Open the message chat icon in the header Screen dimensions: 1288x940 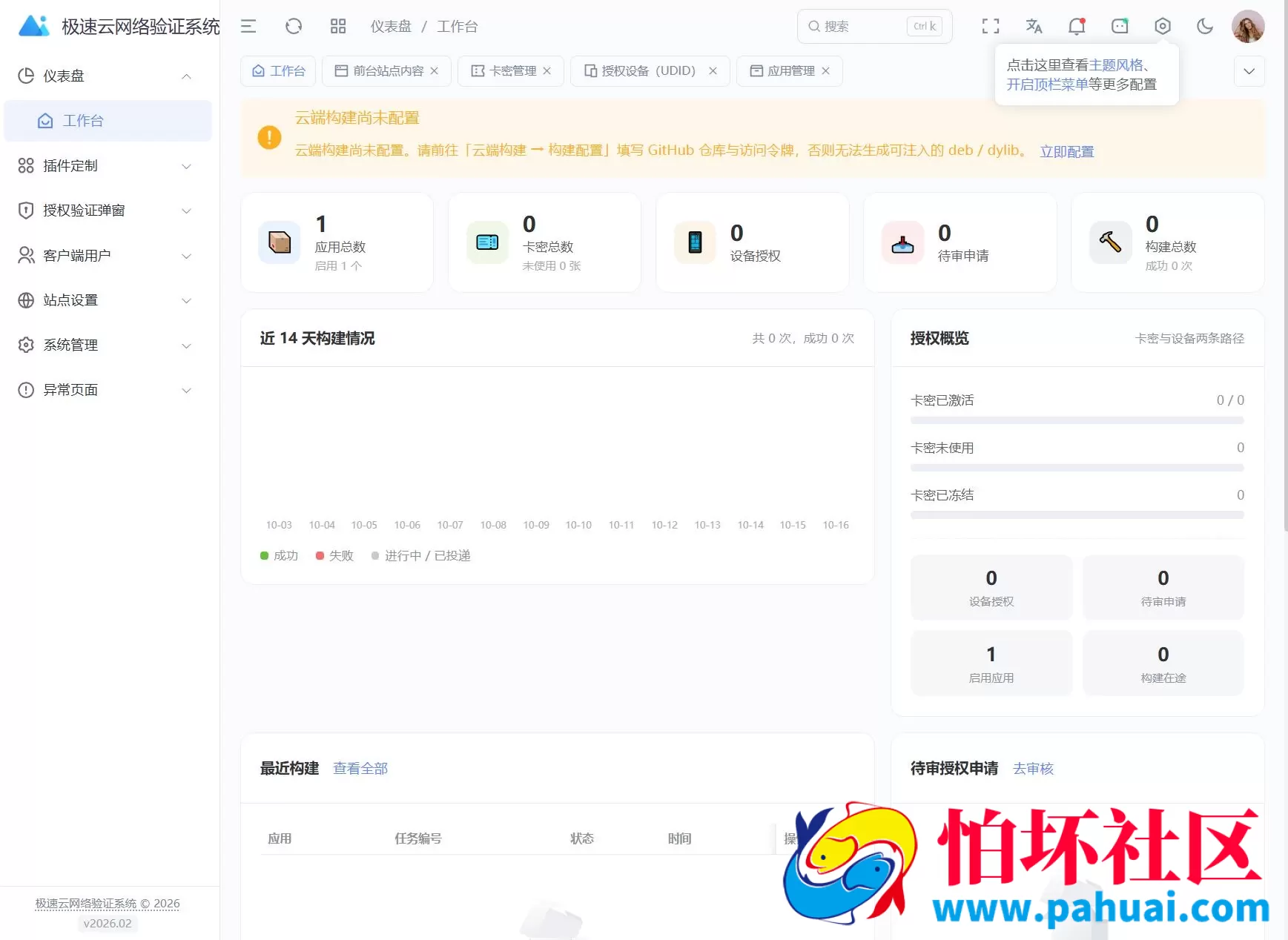point(1120,27)
